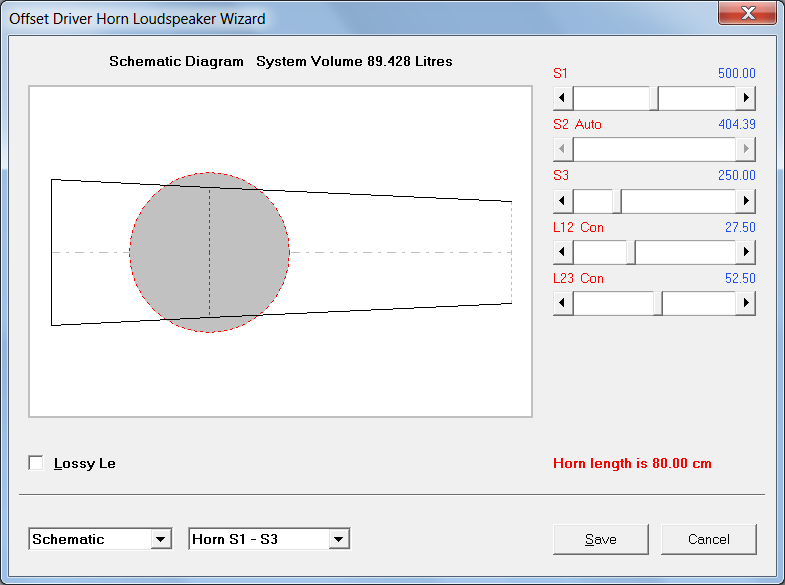The height and width of the screenshot is (585, 785).
Task: Click the S2 Auto slider right arrow
Action: (x=745, y=149)
